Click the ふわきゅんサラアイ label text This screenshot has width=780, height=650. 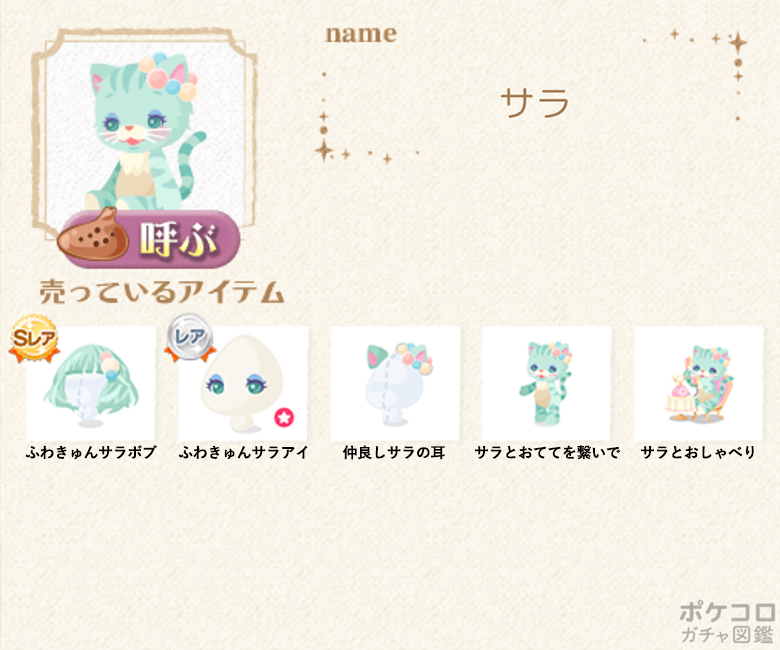[243, 452]
